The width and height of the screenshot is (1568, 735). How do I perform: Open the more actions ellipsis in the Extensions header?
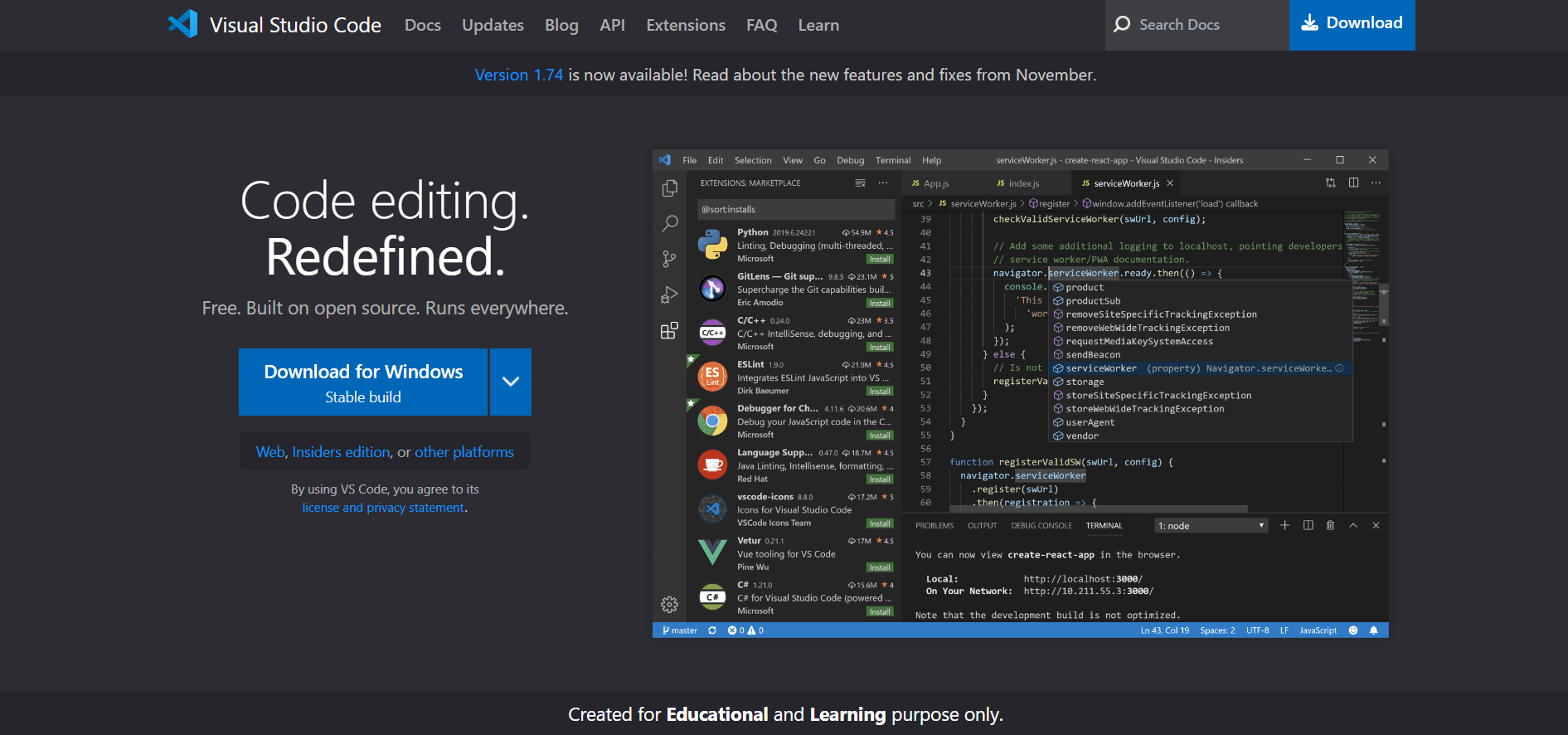pos(883,183)
